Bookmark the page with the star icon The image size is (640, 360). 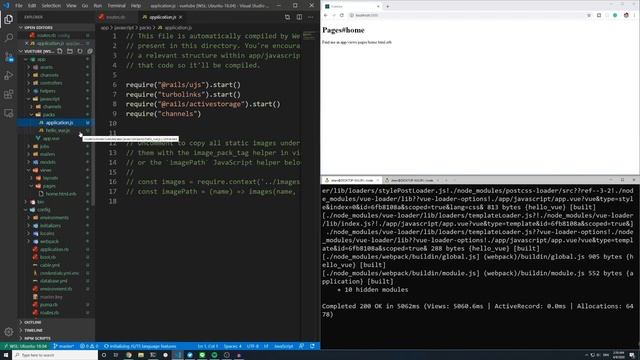pyautogui.click(x=589, y=15)
